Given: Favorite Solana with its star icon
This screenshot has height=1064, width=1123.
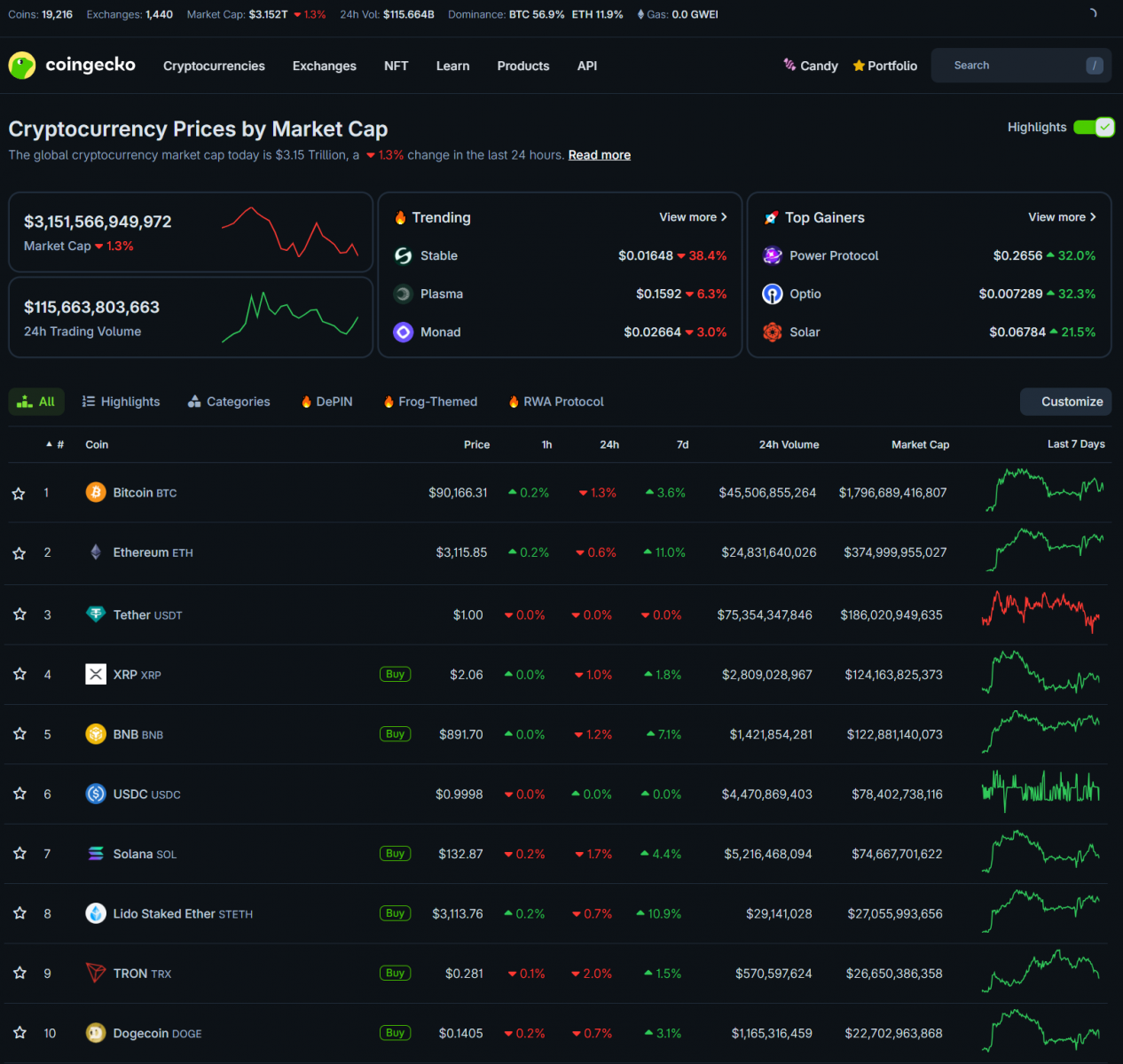Looking at the screenshot, I should [x=20, y=853].
